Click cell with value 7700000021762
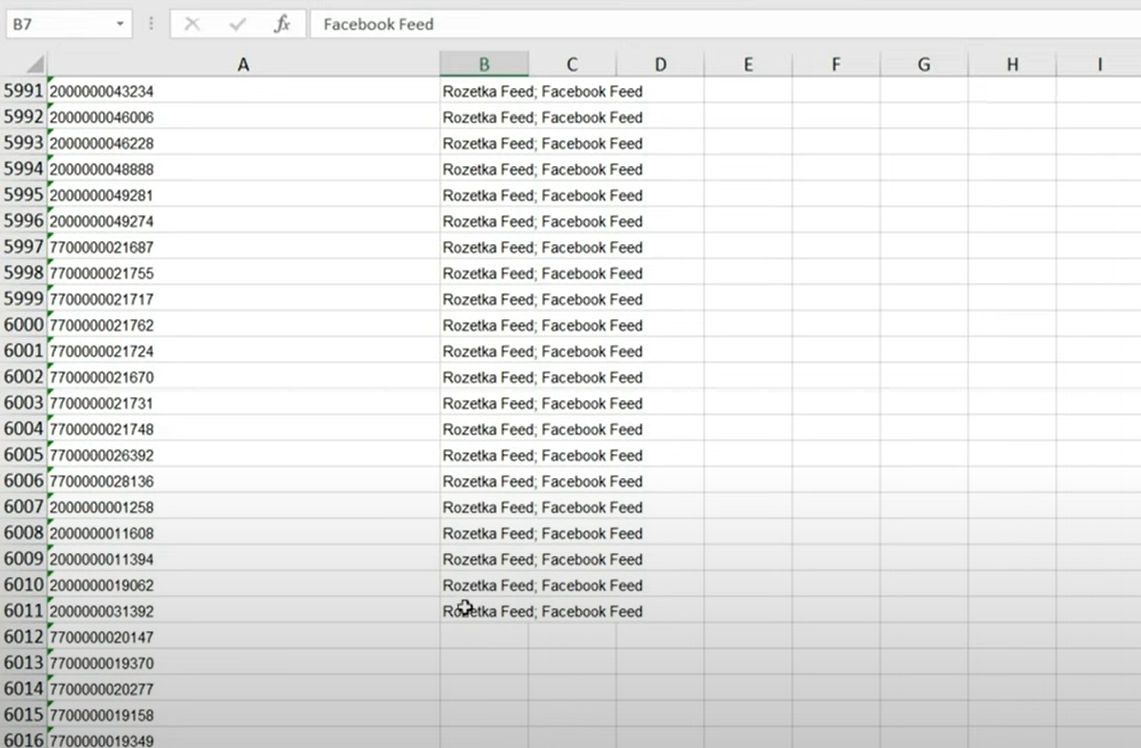The image size is (1141, 748). (244, 325)
